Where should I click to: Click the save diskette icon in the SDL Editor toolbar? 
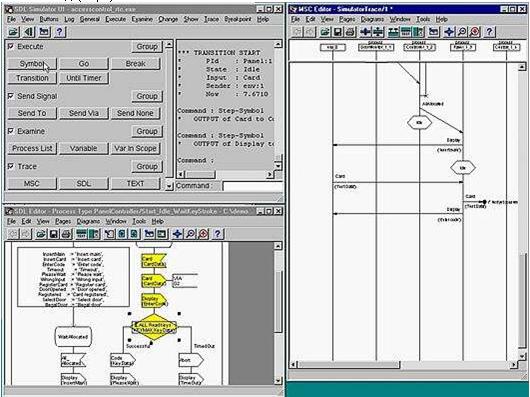53,234
